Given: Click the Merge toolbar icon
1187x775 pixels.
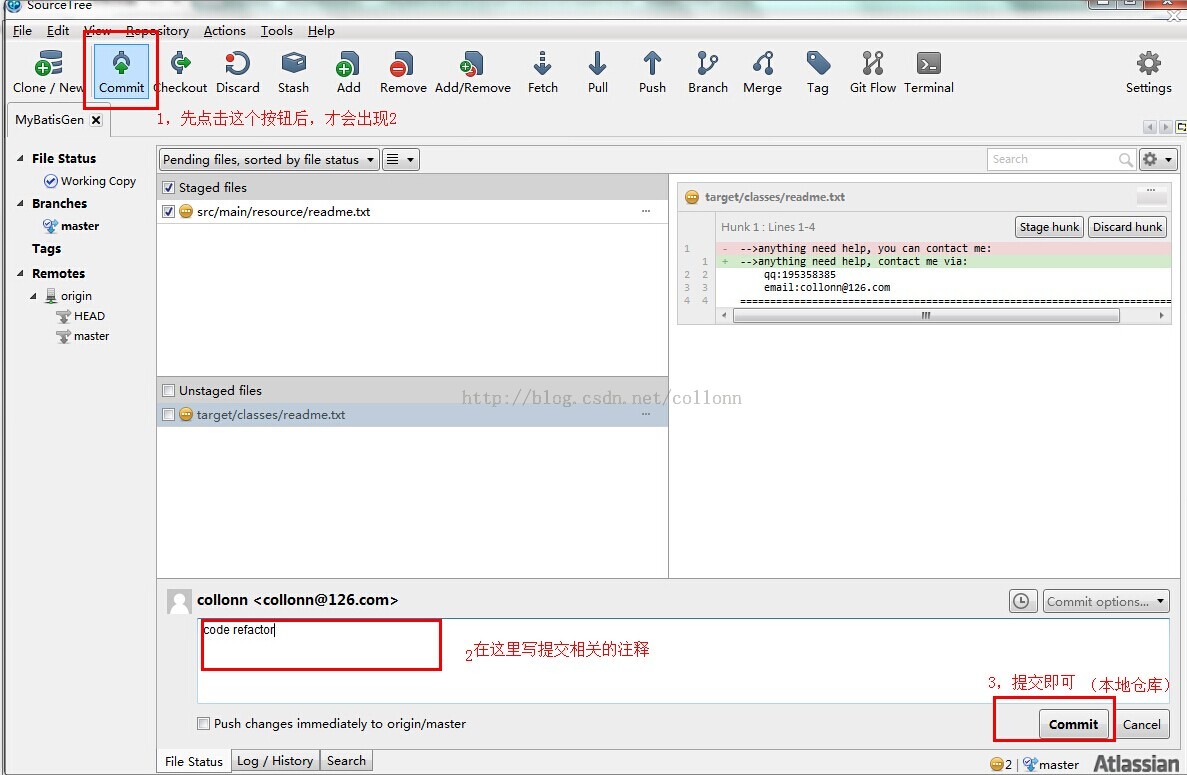Looking at the screenshot, I should pyautogui.click(x=762, y=70).
